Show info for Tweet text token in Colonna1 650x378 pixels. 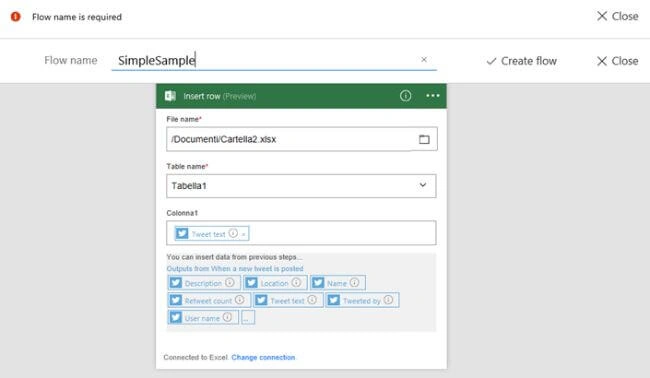click(x=233, y=233)
